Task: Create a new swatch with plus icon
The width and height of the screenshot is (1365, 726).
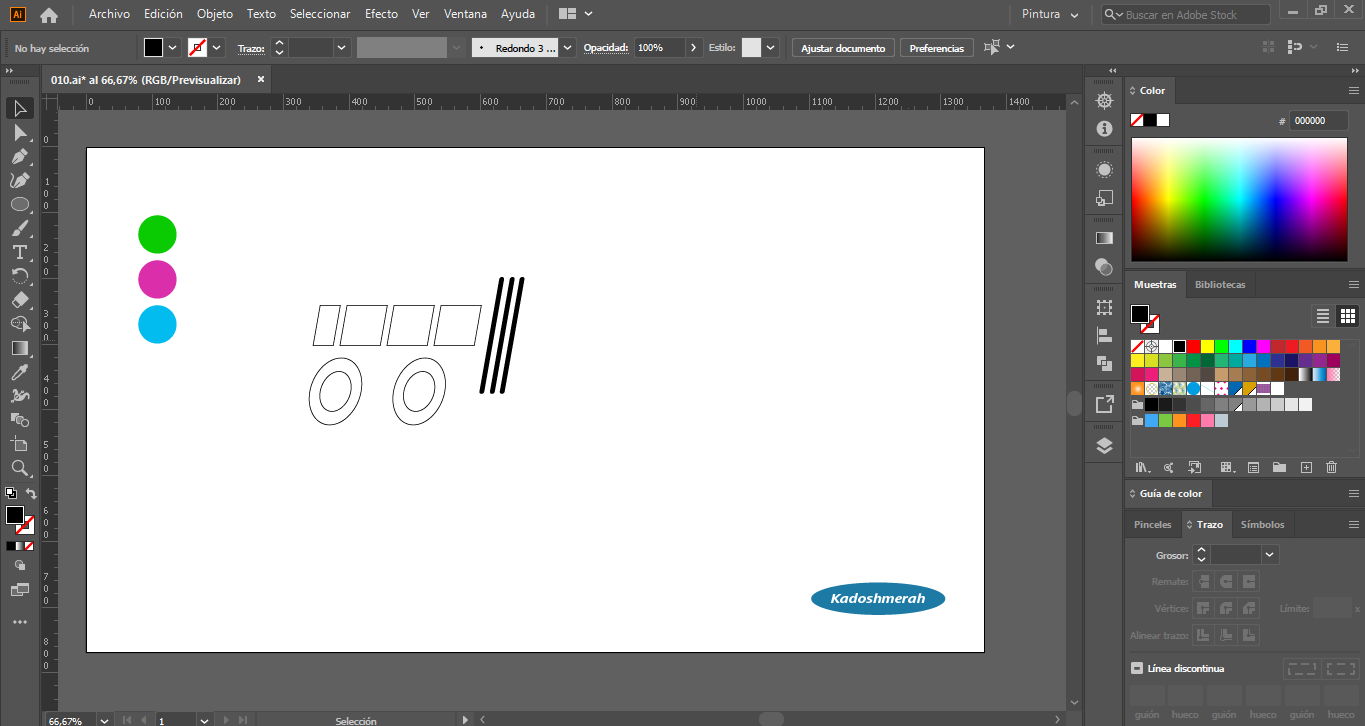Action: tap(1305, 467)
